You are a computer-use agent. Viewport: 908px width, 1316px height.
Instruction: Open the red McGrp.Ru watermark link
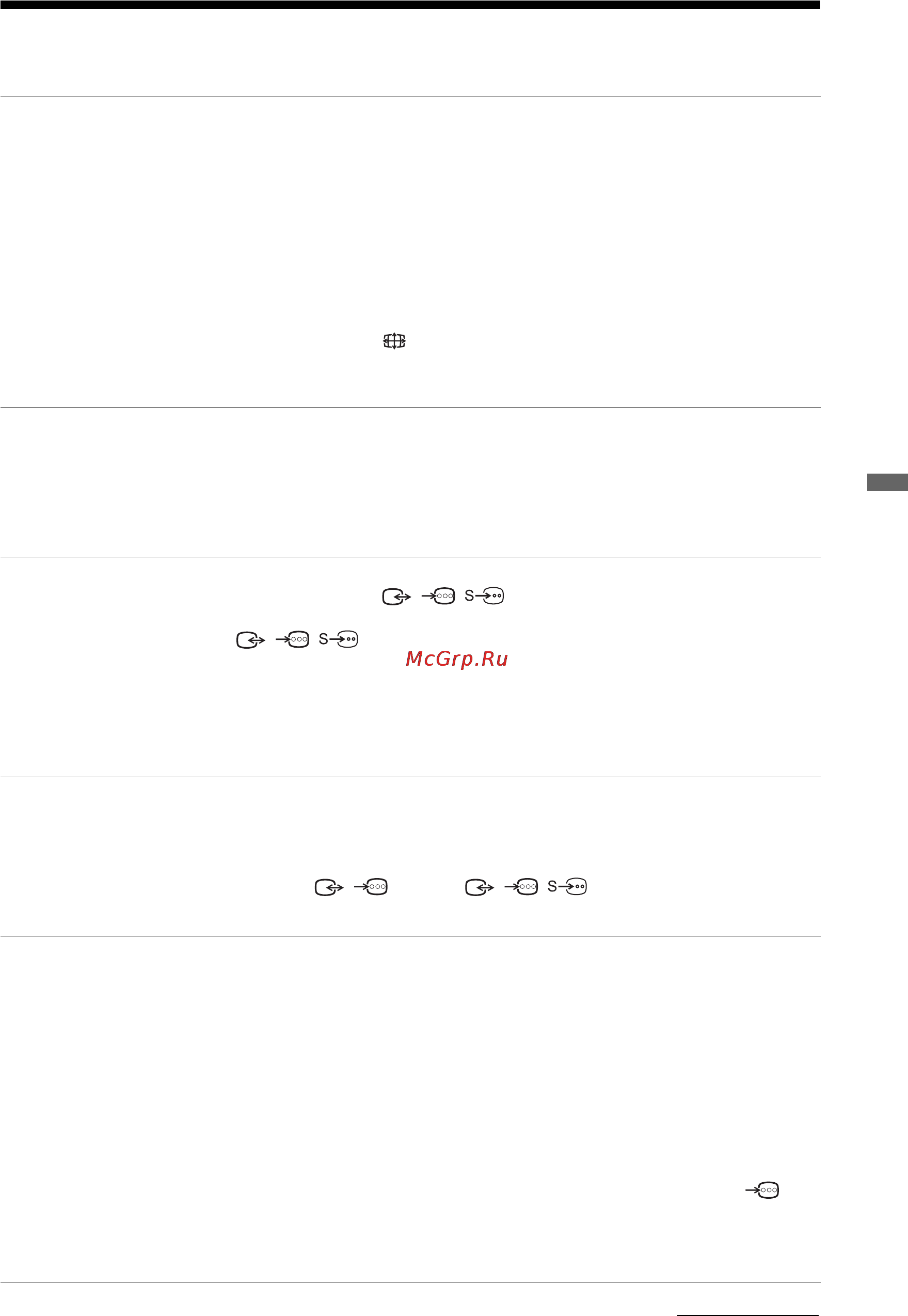point(457,659)
